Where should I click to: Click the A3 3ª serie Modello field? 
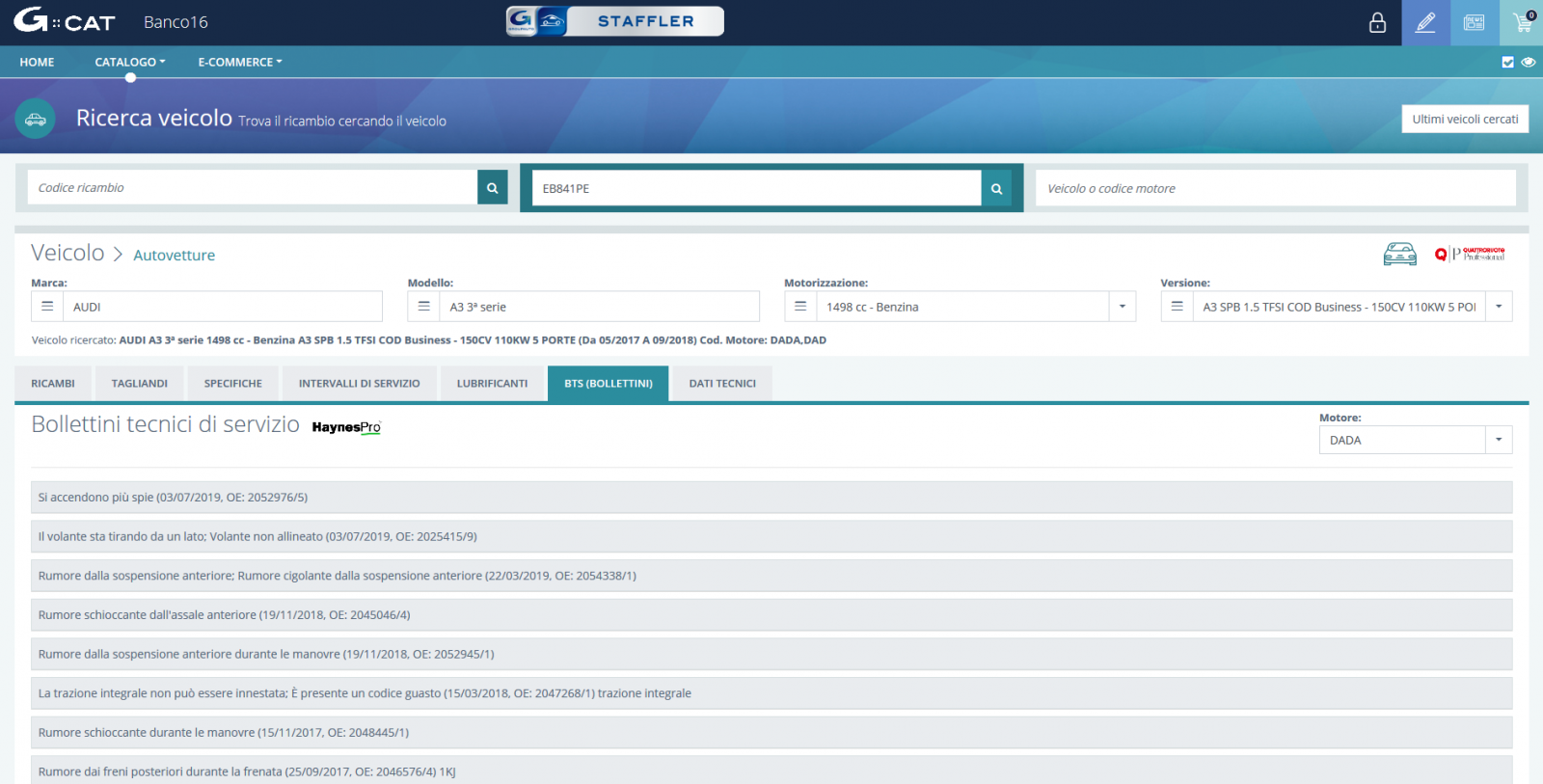point(600,307)
